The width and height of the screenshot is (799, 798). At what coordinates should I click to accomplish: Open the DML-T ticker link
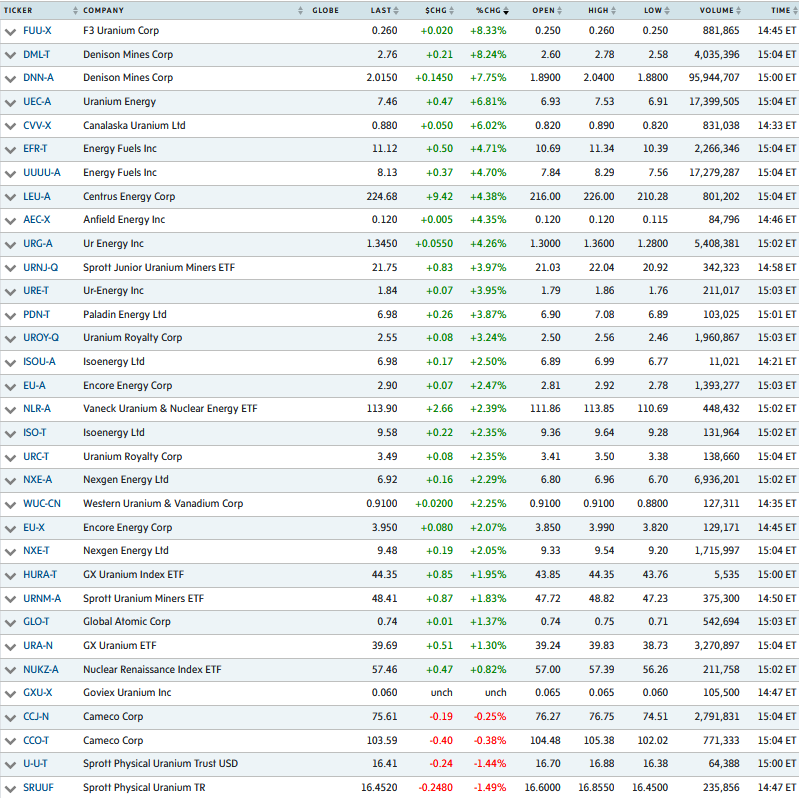37,55
